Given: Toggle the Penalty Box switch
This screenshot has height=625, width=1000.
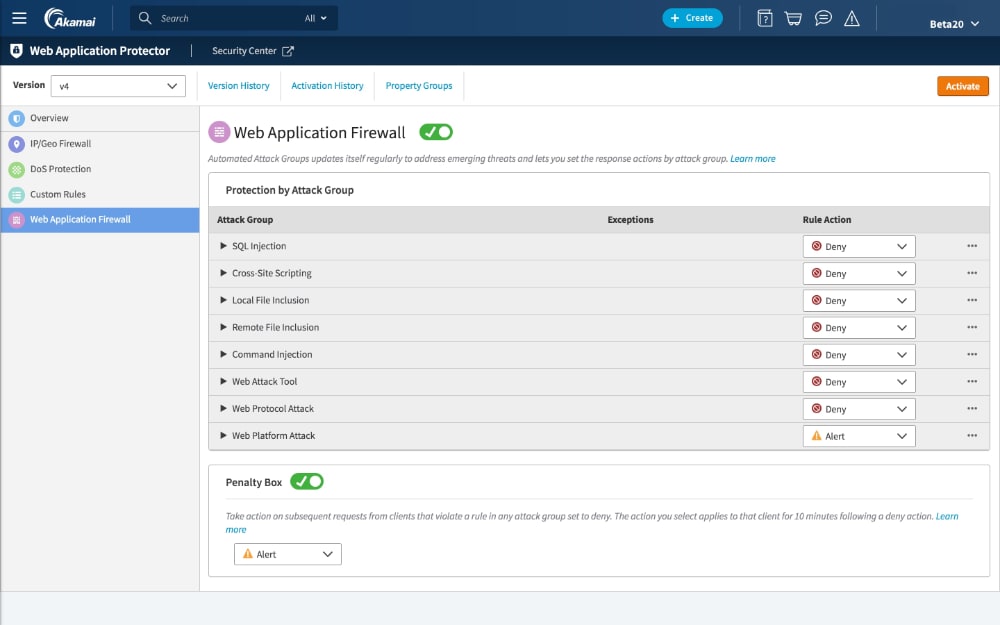Looking at the screenshot, I should tap(307, 482).
